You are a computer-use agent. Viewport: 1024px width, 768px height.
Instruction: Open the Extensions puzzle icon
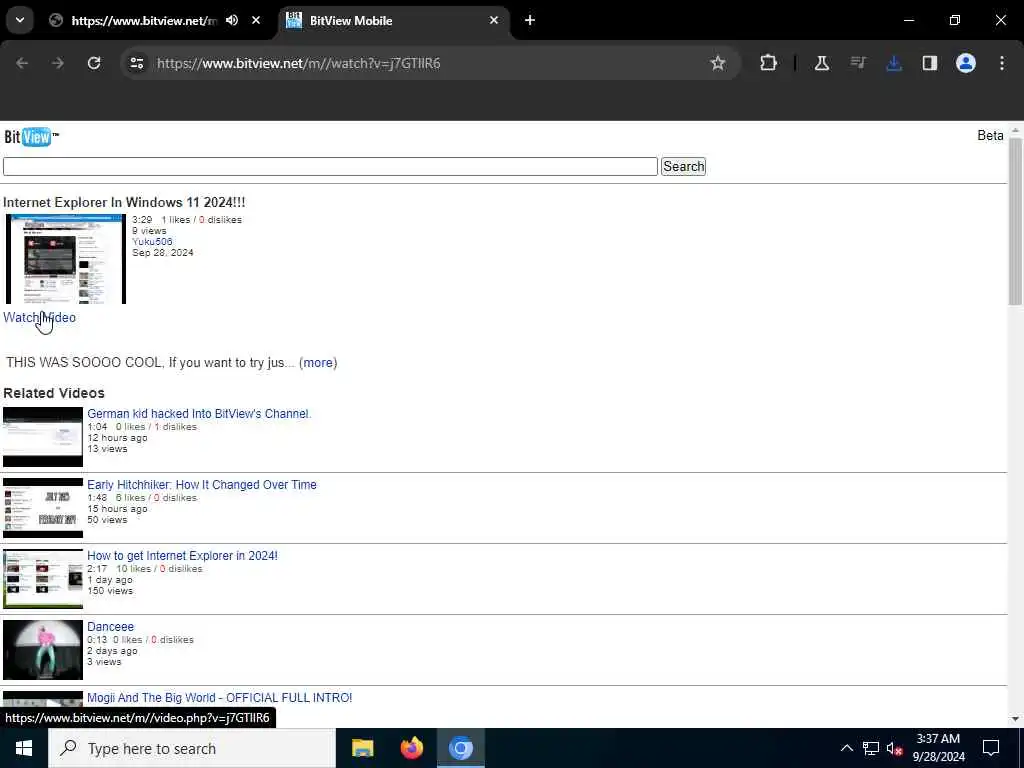(x=769, y=63)
